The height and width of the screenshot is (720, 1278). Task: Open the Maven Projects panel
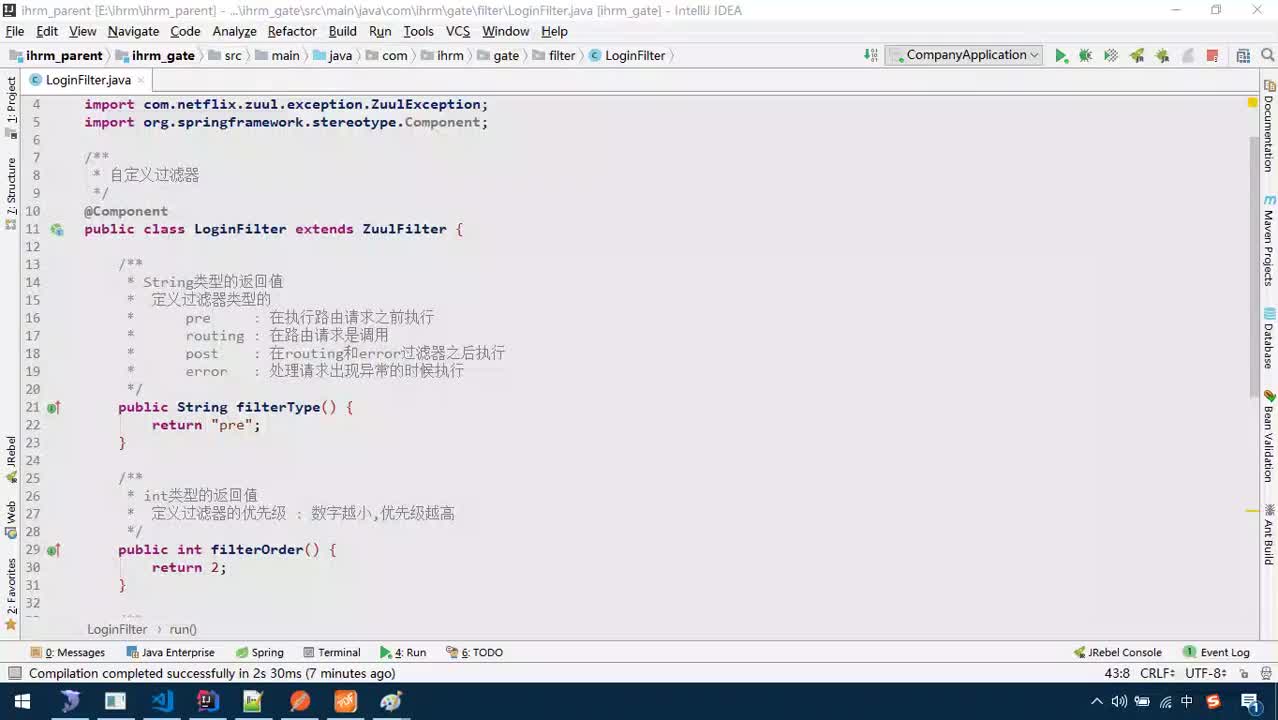[x=1269, y=241]
